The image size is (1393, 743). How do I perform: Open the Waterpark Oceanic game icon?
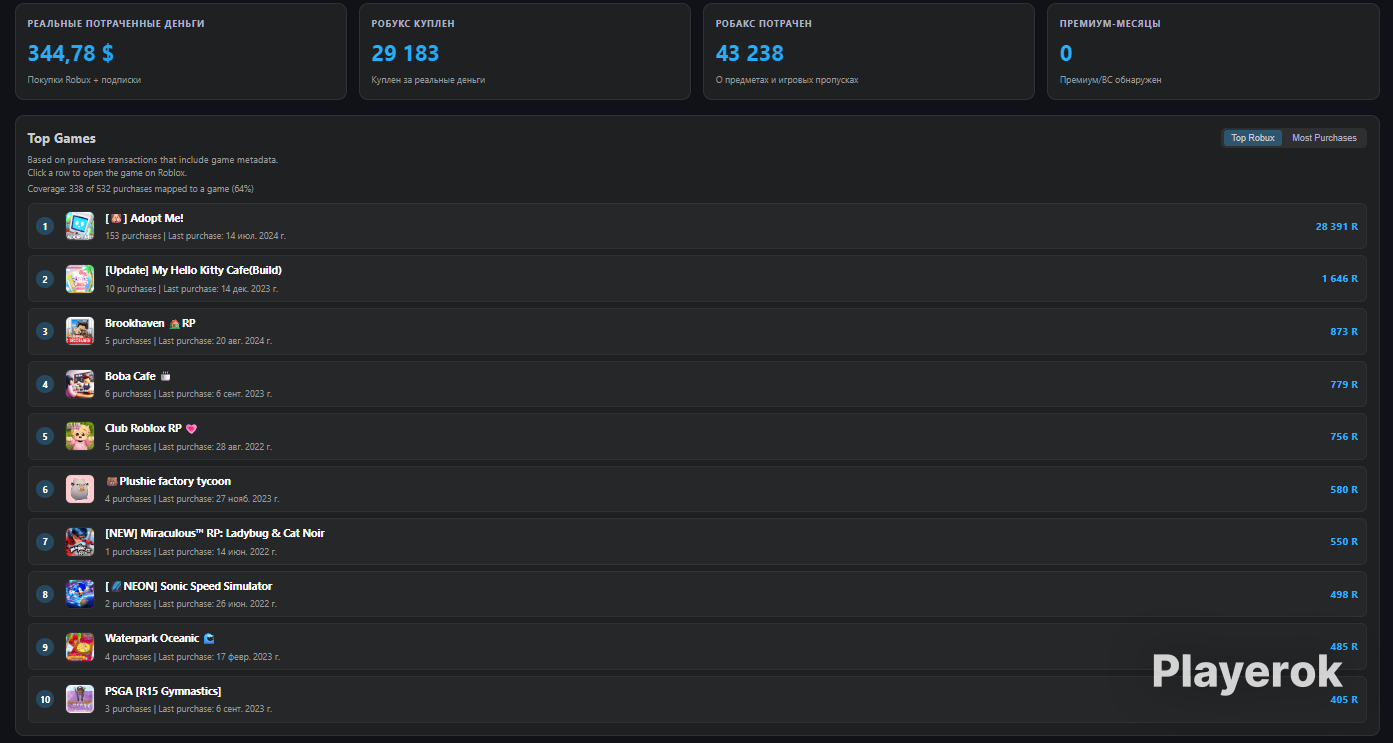click(80, 646)
